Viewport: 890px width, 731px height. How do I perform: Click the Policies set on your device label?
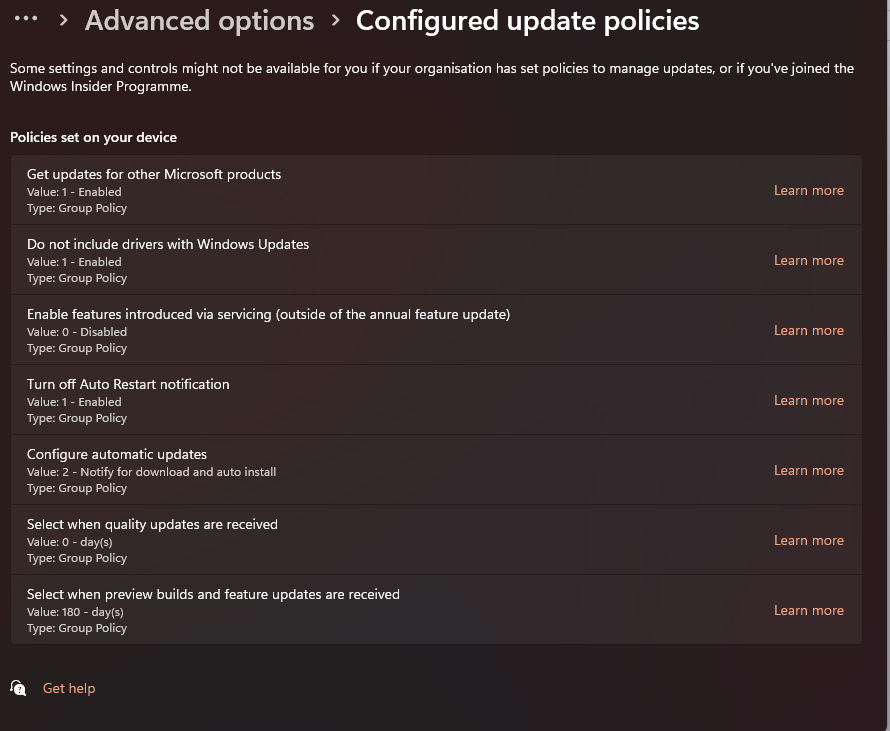(93, 137)
